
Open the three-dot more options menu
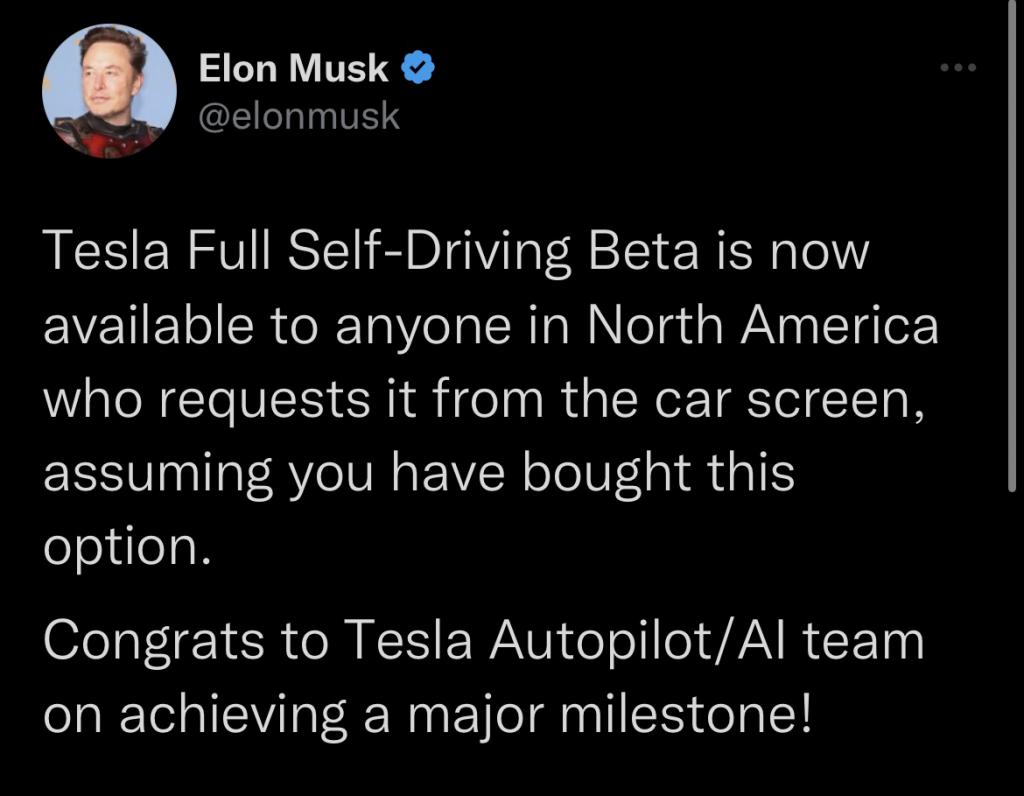pyautogui.click(x=958, y=67)
